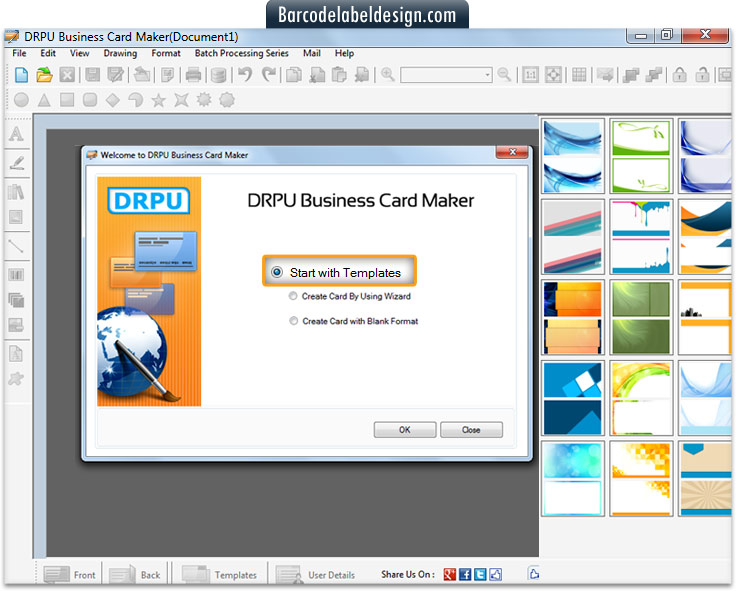Open the zoom level combo box
This screenshot has height=591, width=736.
click(446, 75)
